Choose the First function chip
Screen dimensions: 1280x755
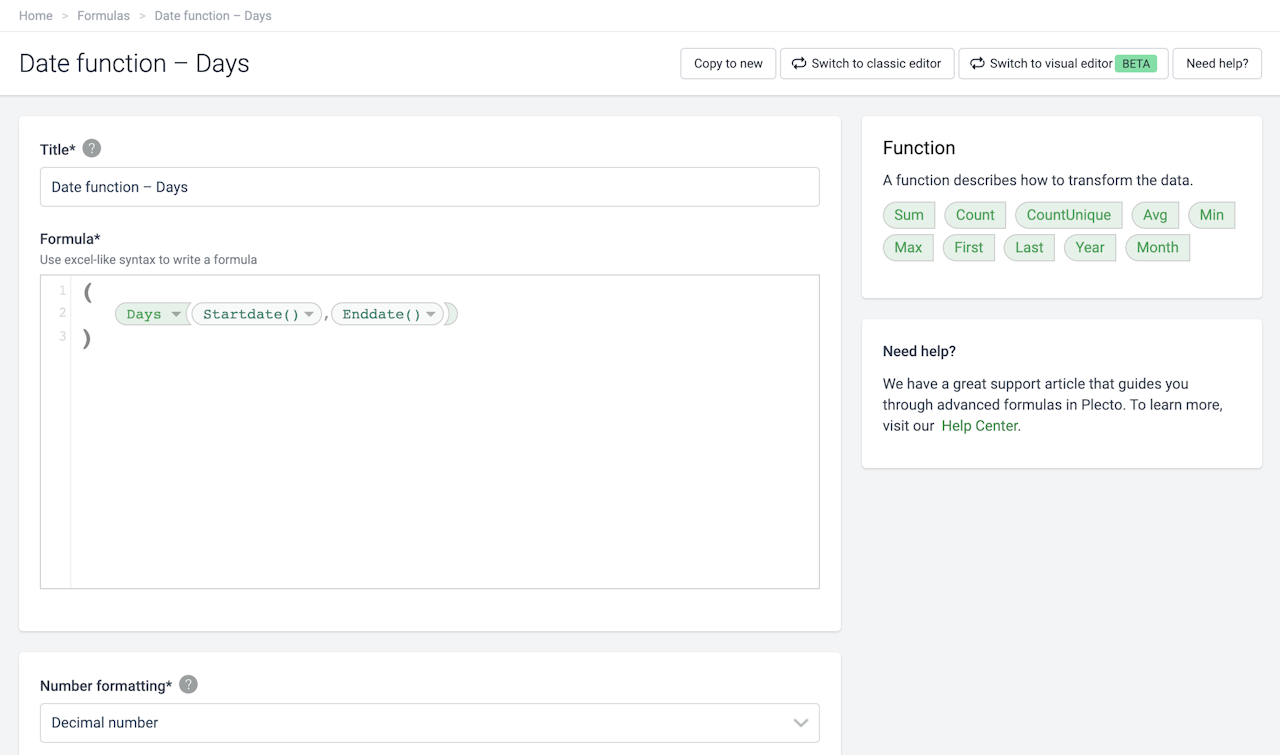pos(968,248)
